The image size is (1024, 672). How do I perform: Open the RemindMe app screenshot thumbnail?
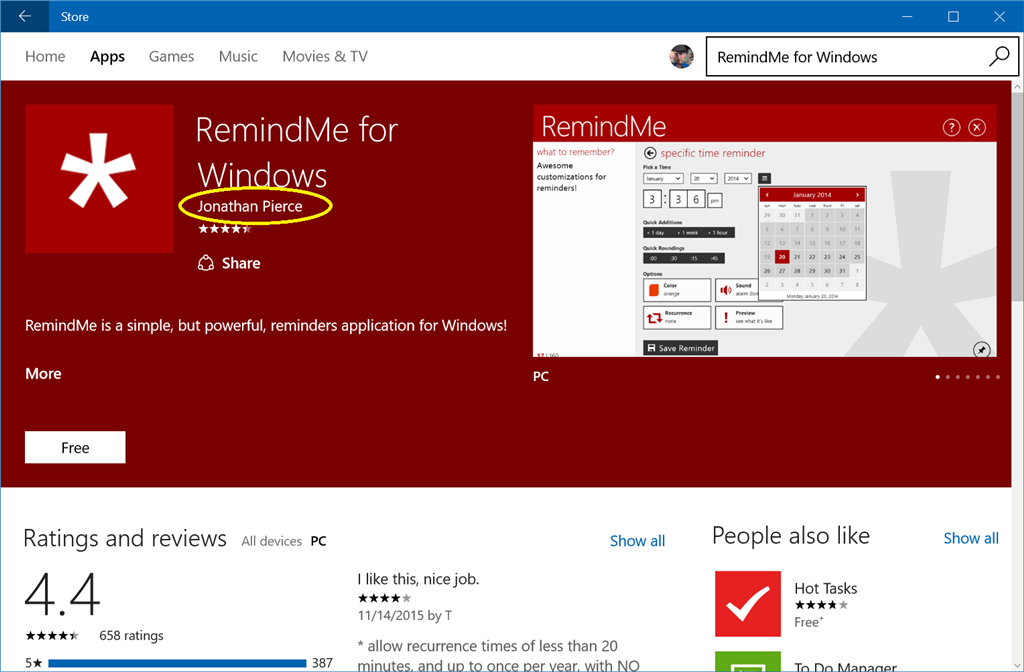click(765, 231)
